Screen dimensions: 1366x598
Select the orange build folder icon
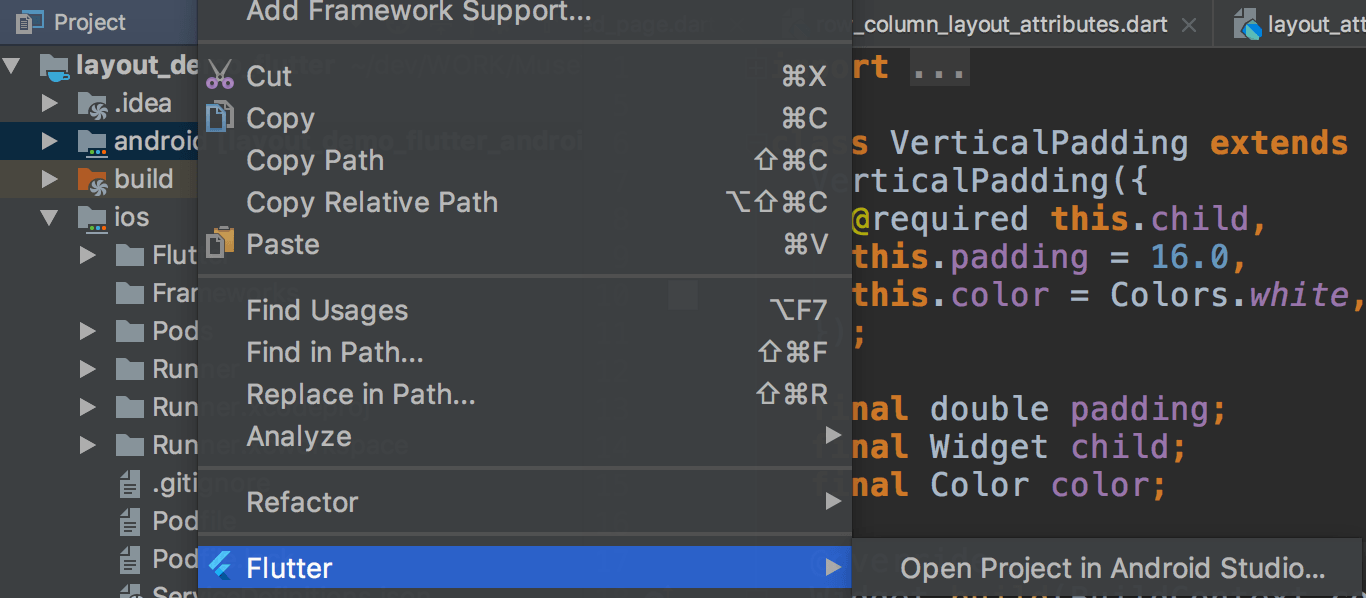click(x=92, y=180)
